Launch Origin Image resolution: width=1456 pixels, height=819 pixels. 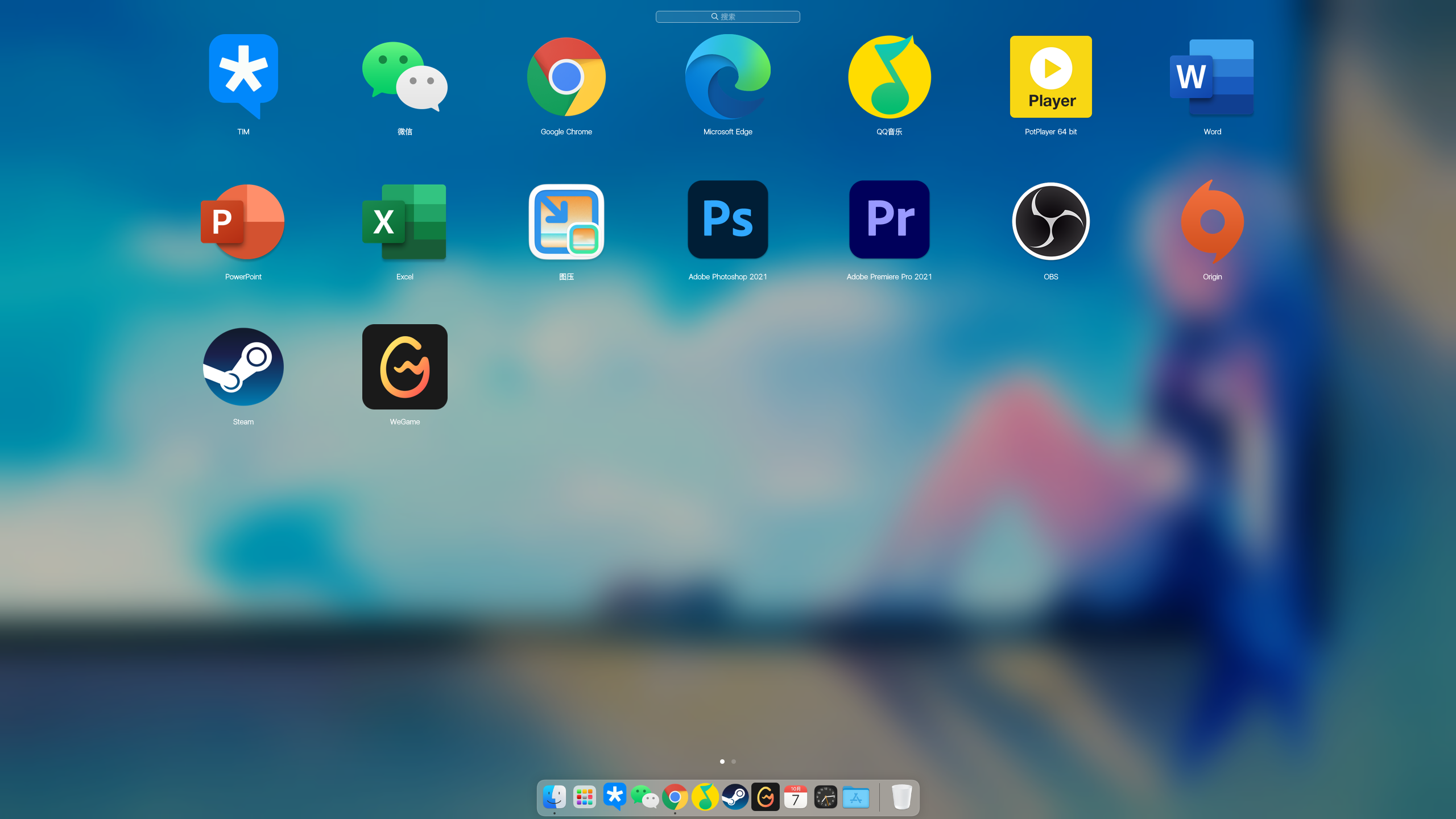pyautogui.click(x=1212, y=222)
